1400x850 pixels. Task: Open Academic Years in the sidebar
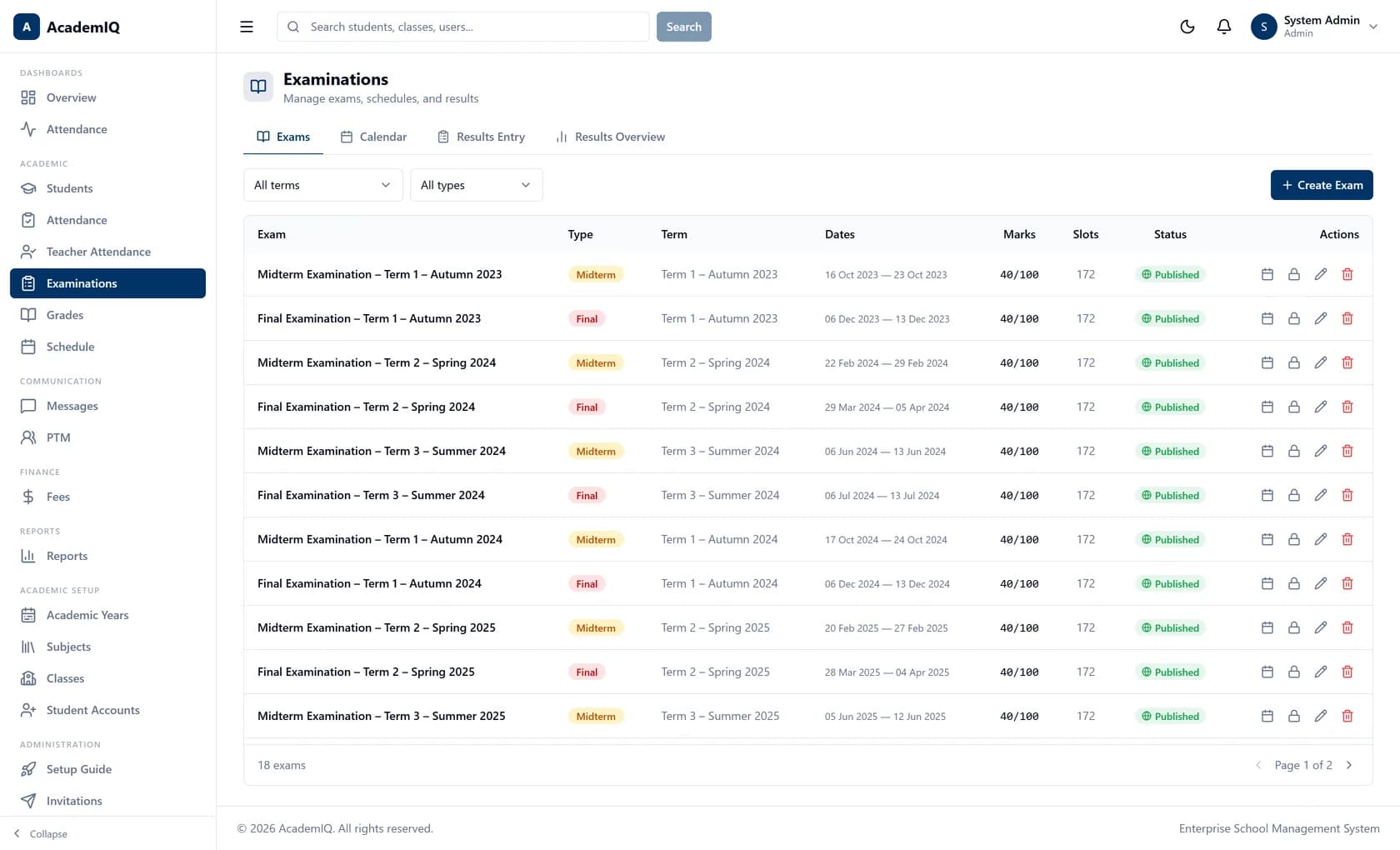(x=107, y=615)
